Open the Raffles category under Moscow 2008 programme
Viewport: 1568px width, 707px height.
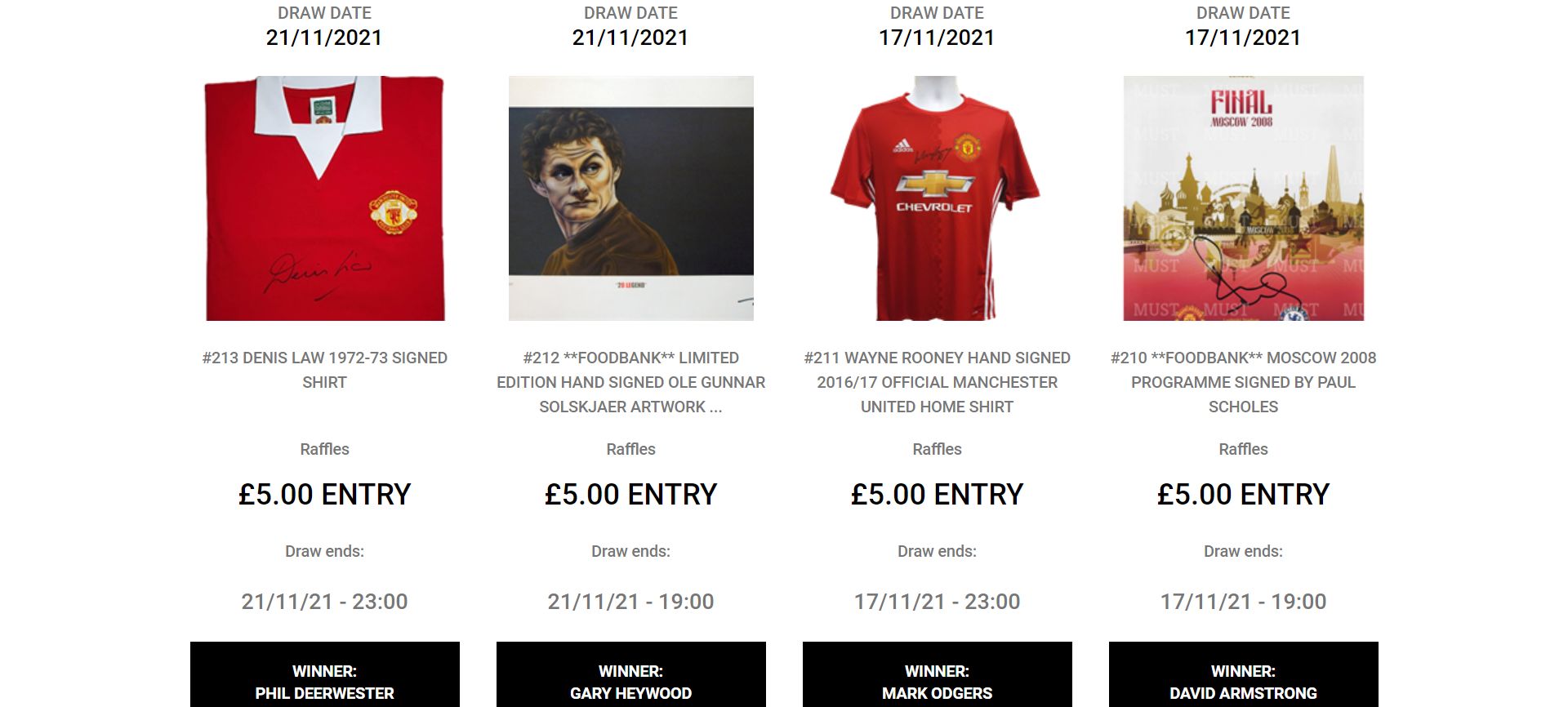pyautogui.click(x=1243, y=449)
